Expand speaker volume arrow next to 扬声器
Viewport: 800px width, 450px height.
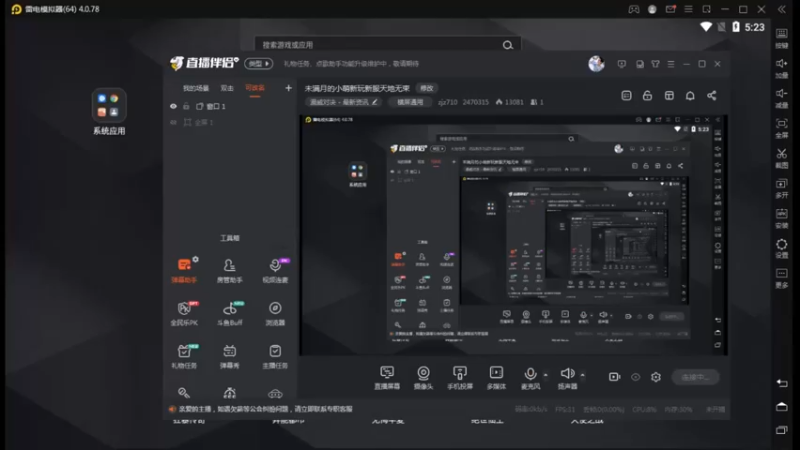point(582,375)
